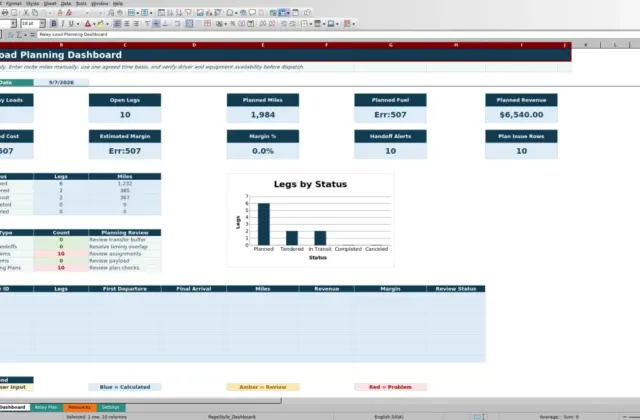
Task: Click the Insert Chart icon
Action: 209,13
